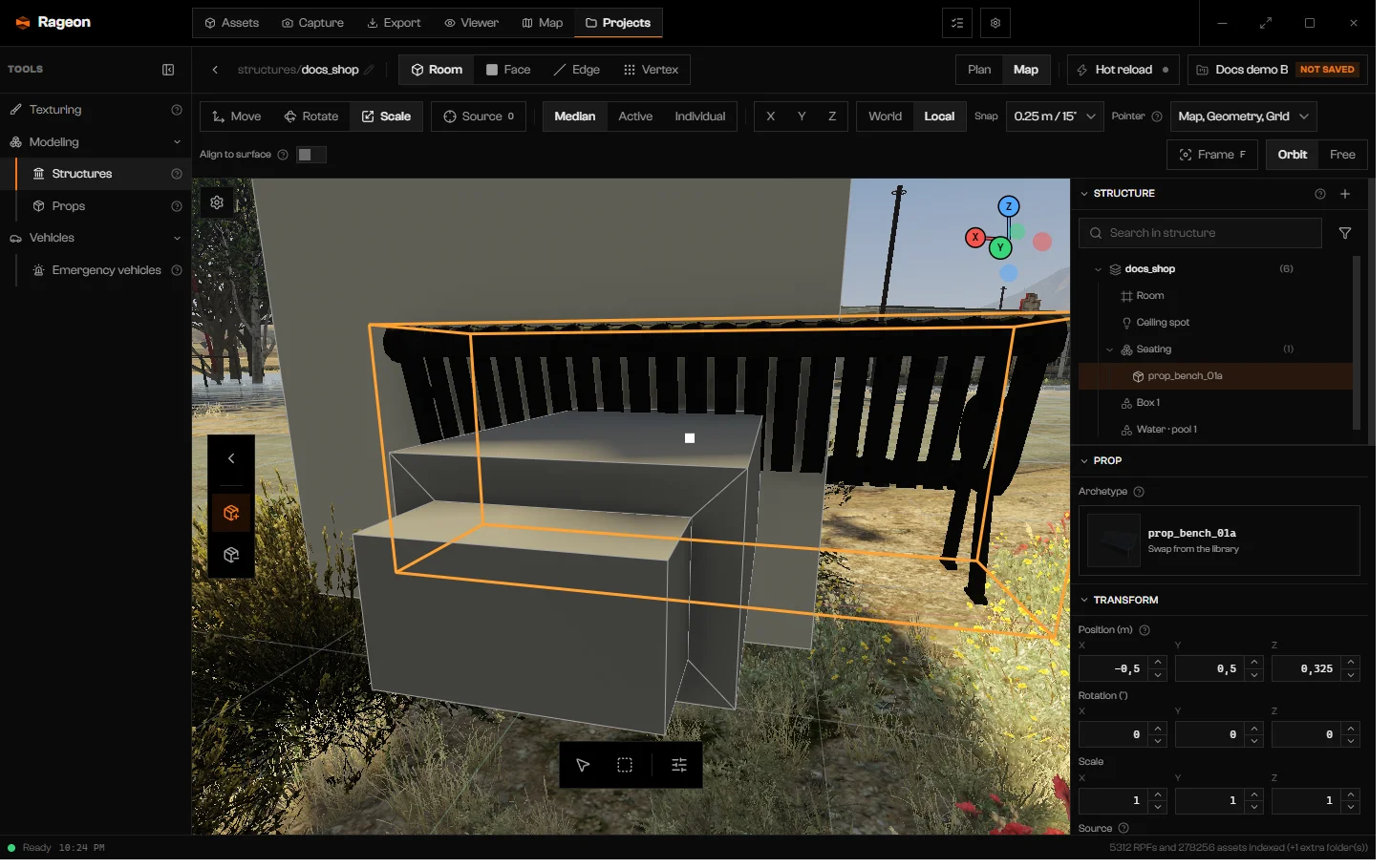Viewport: 1391px width, 868px height.
Task: Open the Assets tab
Action: pos(234,23)
